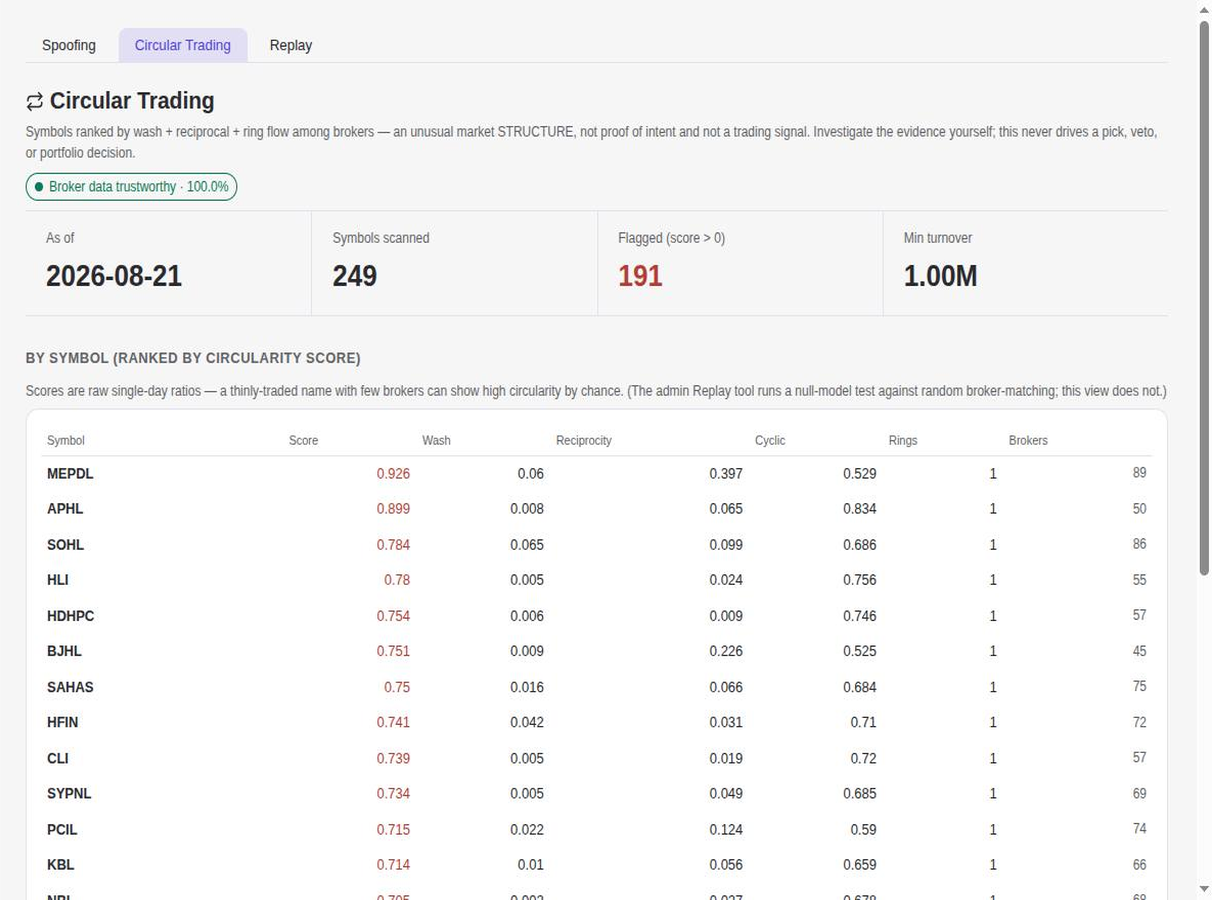Select the HDHPC symbol
The image size is (1212, 900).
click(x=70, y=616)
